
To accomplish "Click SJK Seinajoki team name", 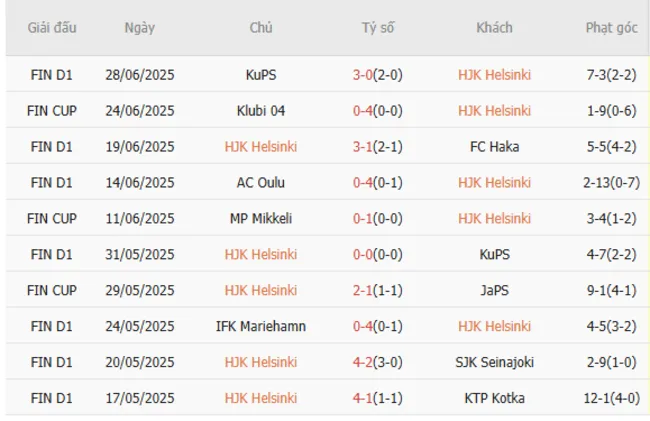I will coord(494,362).
